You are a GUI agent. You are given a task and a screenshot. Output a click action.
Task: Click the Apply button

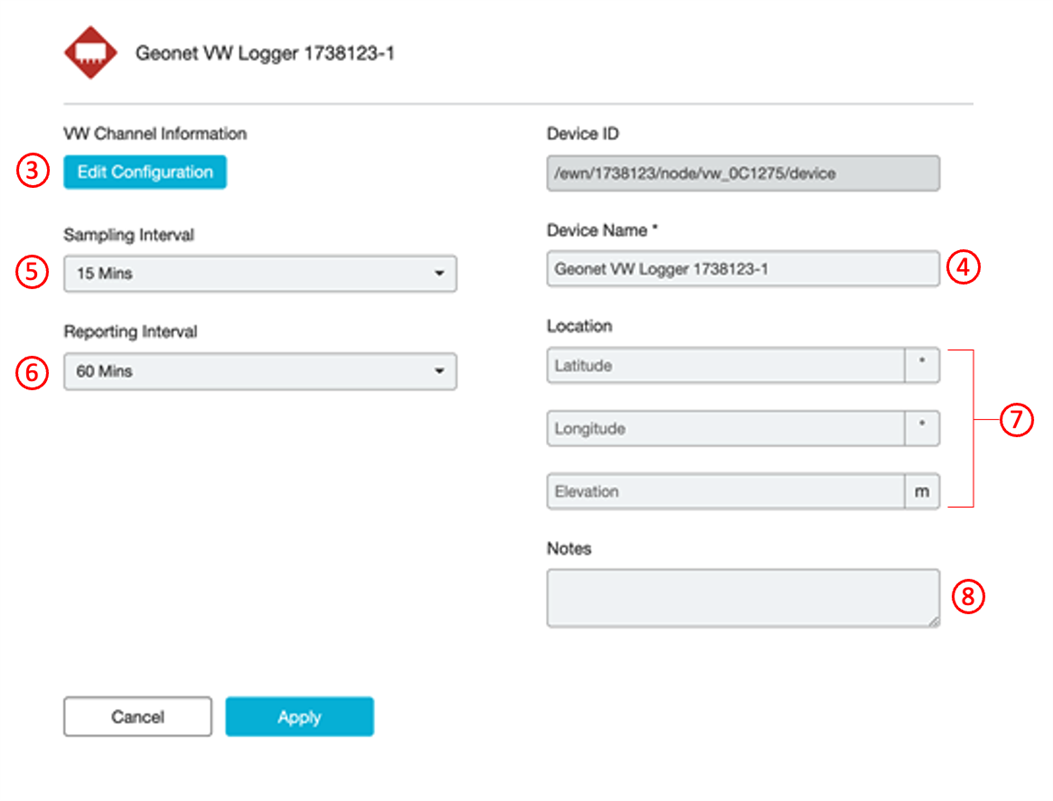coord(300,716)
